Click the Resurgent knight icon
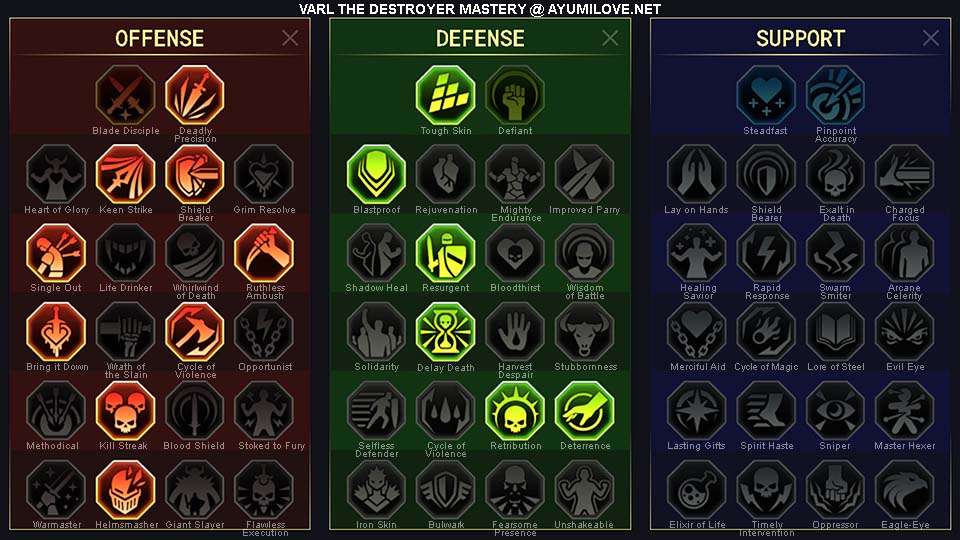Viewport: 960px width, 540px height. pyautogui.click(x=445, y=252)
